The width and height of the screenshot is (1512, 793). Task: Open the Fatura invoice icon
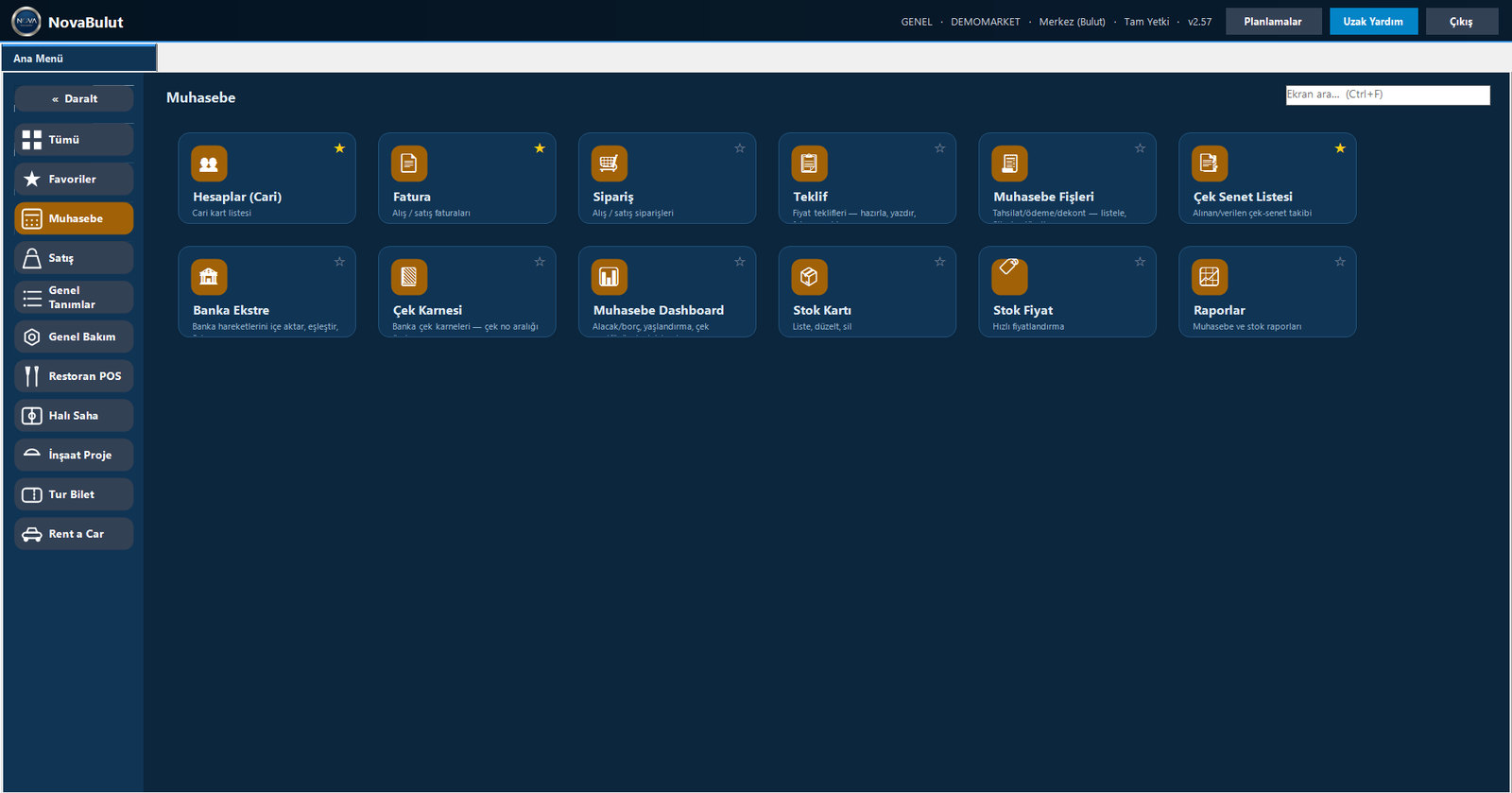pos(409,164)
